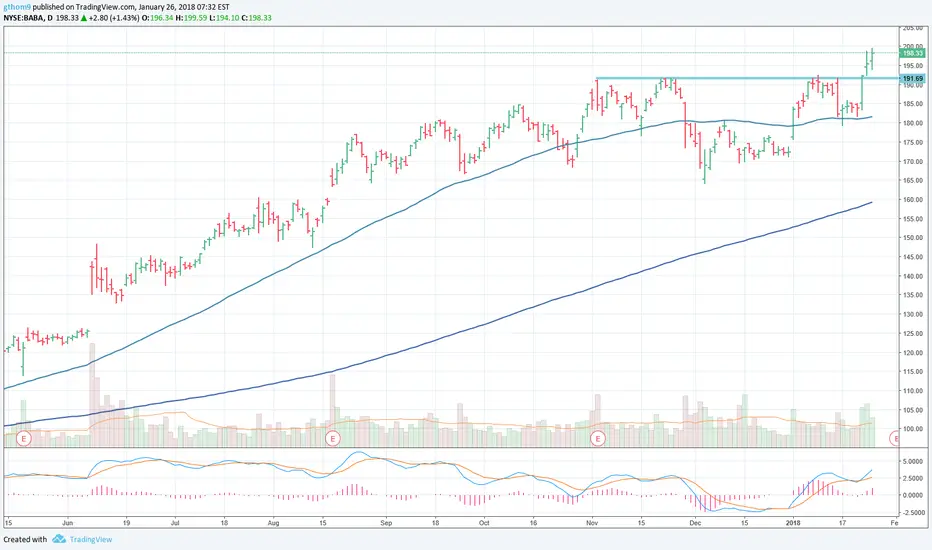The width and height of the screenshot is (932, 550).
Task: Click the Oct date label
Action: [484, 523]
